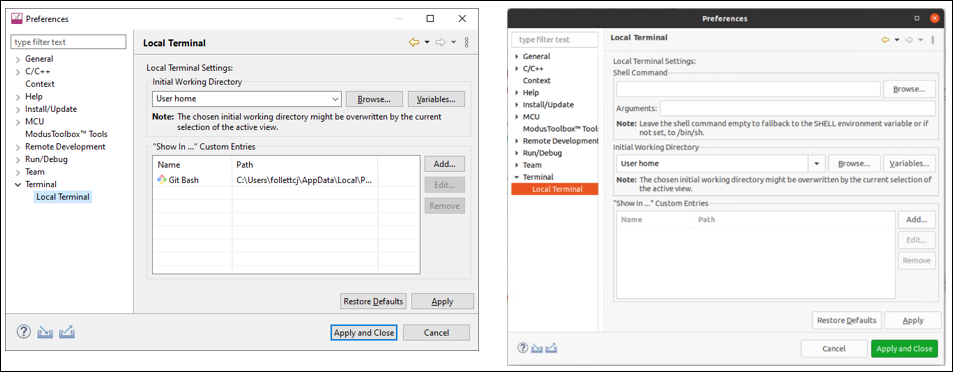Open the User home combo box in Windows dialog
The width and height of the screenshot is (953, 372).
[247, 98]
